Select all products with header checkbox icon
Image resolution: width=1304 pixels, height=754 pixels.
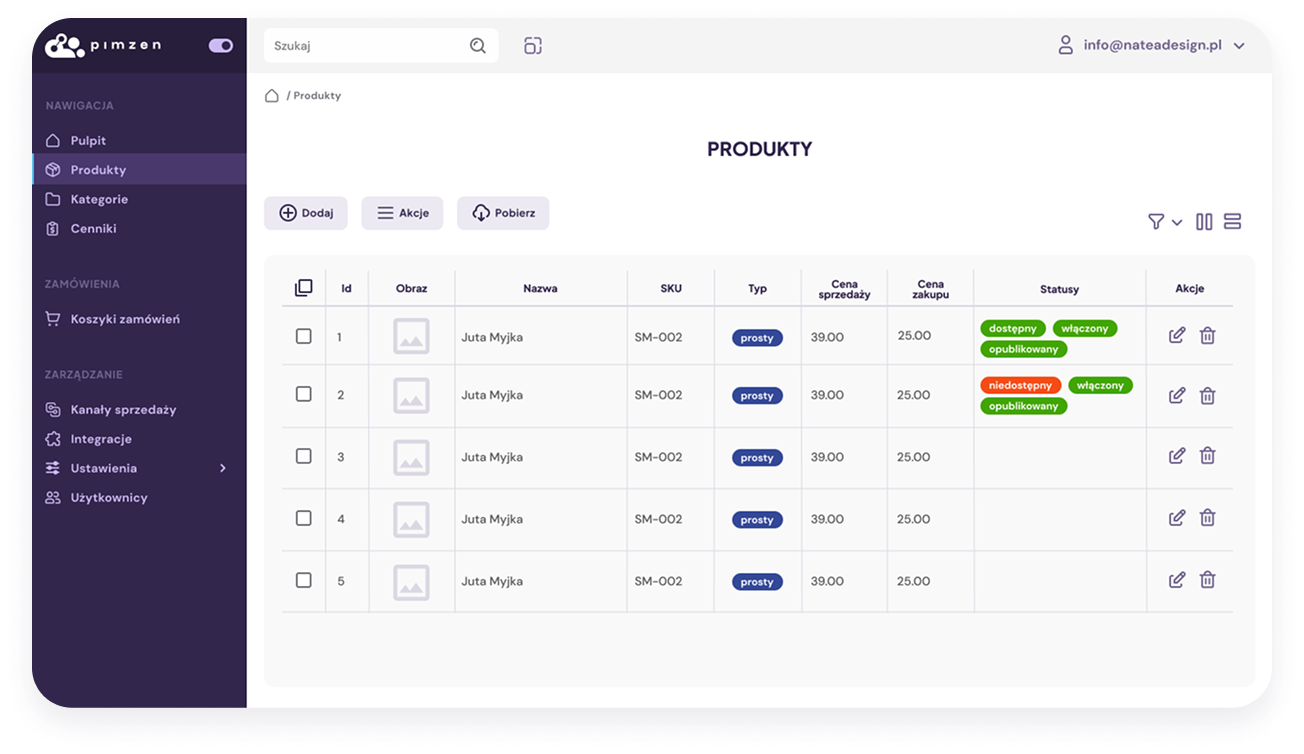point(304,288)
